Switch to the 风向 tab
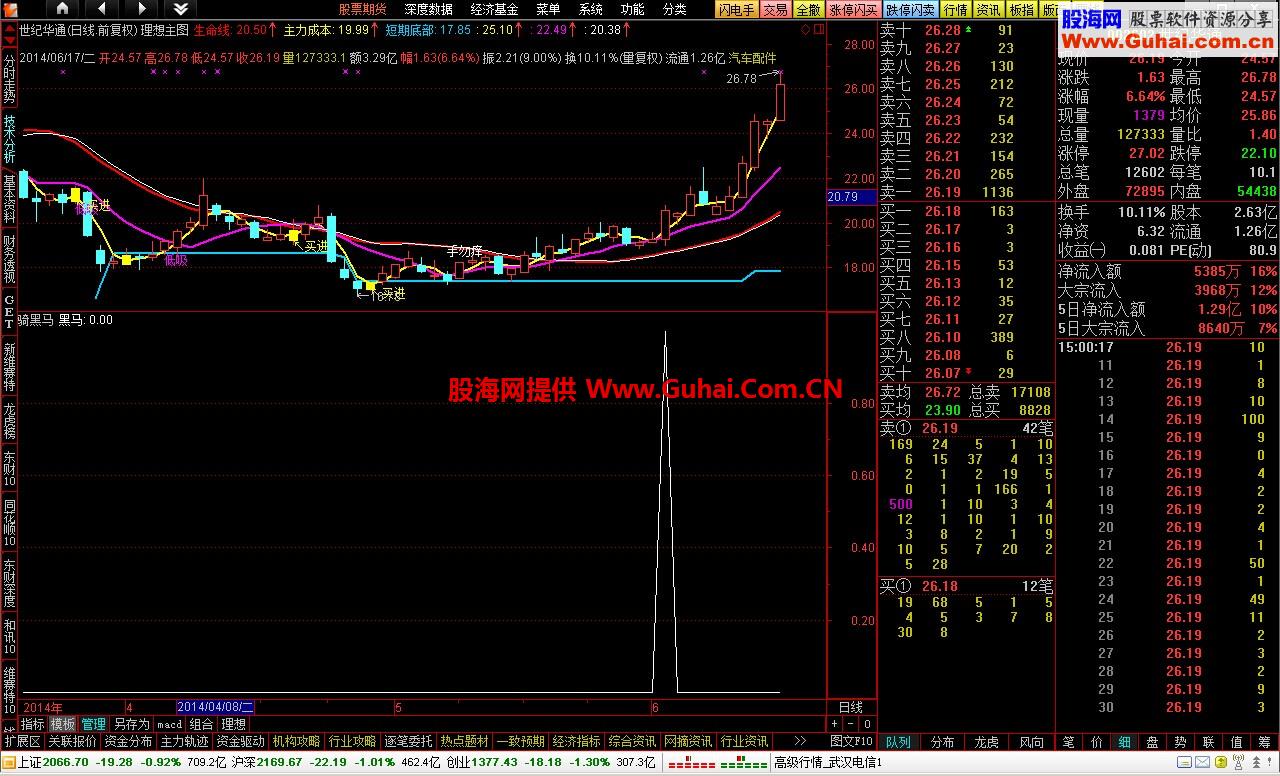The height and width of the screenshot is (776, 1280). pos(1030,742)
